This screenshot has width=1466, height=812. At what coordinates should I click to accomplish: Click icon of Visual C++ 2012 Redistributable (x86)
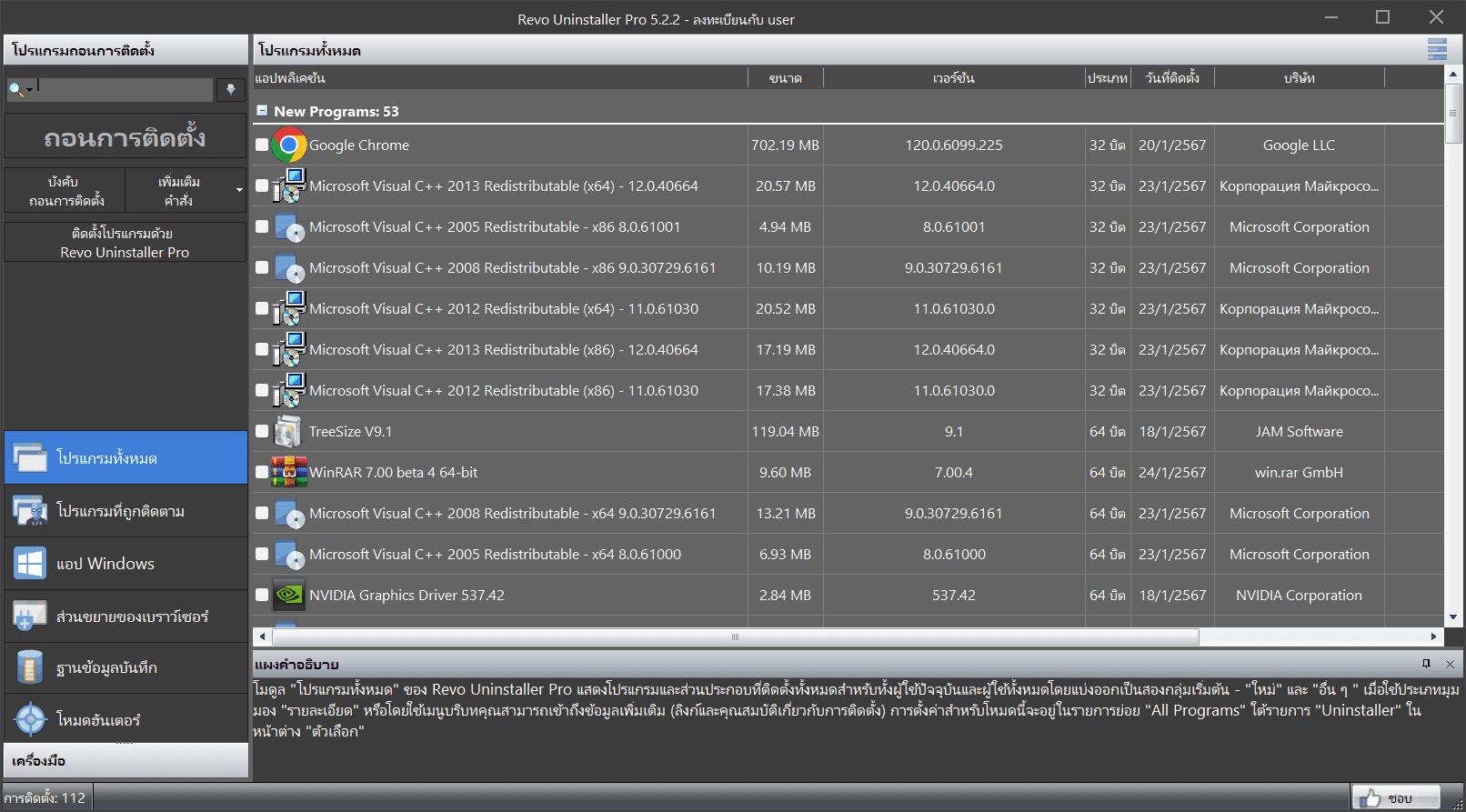pyautogui.click(x=289, y=390)
